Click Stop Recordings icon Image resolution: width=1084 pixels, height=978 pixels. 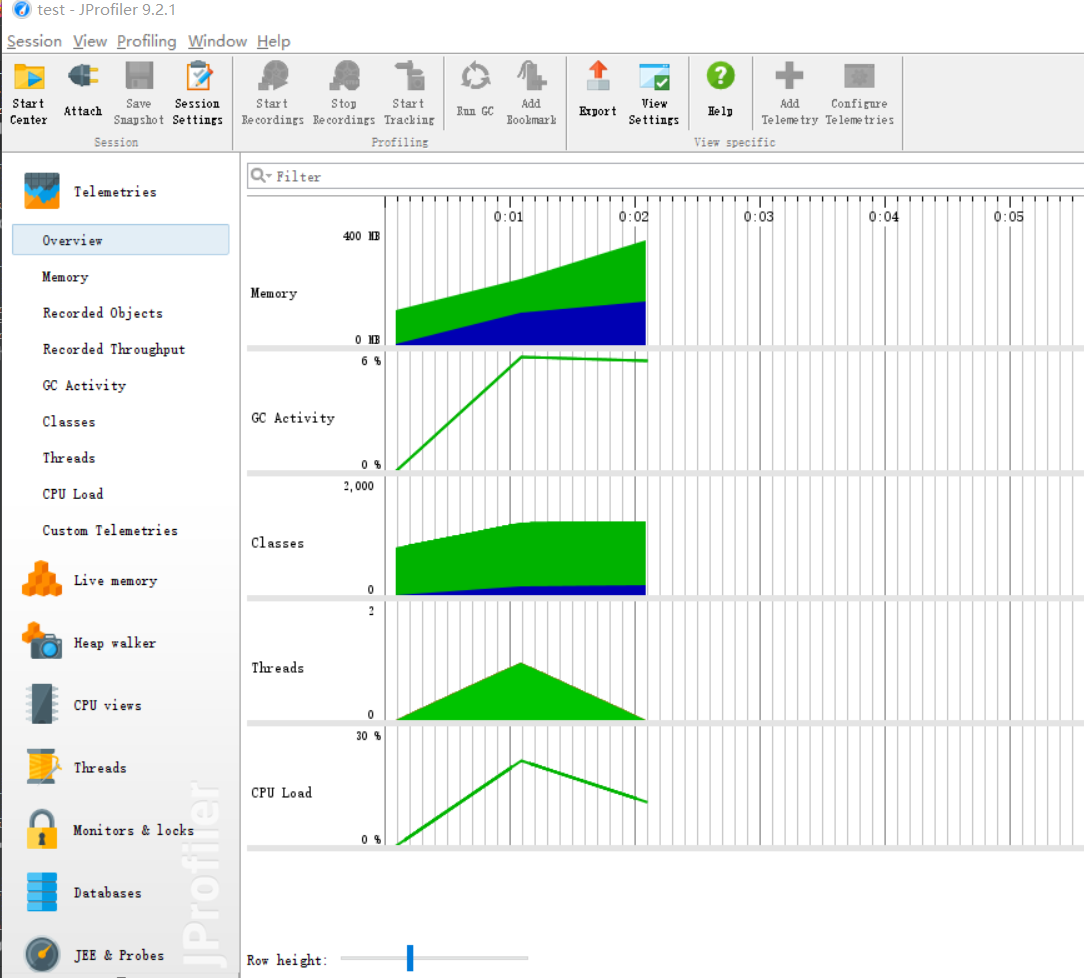tap(344, 76)
